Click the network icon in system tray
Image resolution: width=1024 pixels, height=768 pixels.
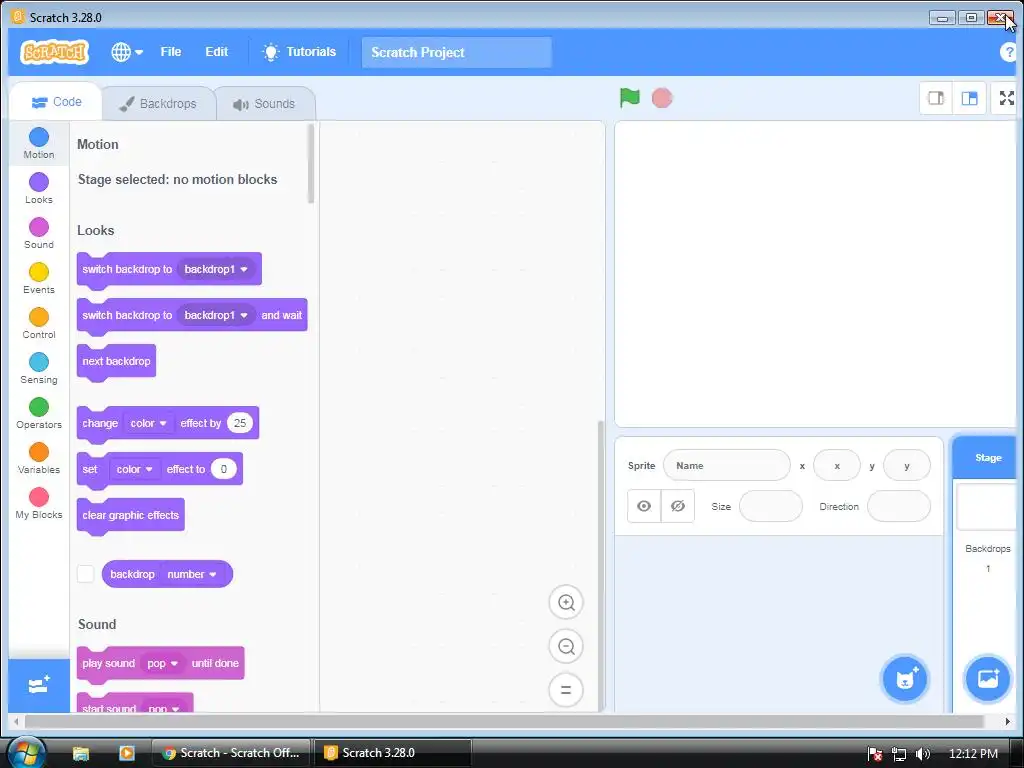[899, 754]
